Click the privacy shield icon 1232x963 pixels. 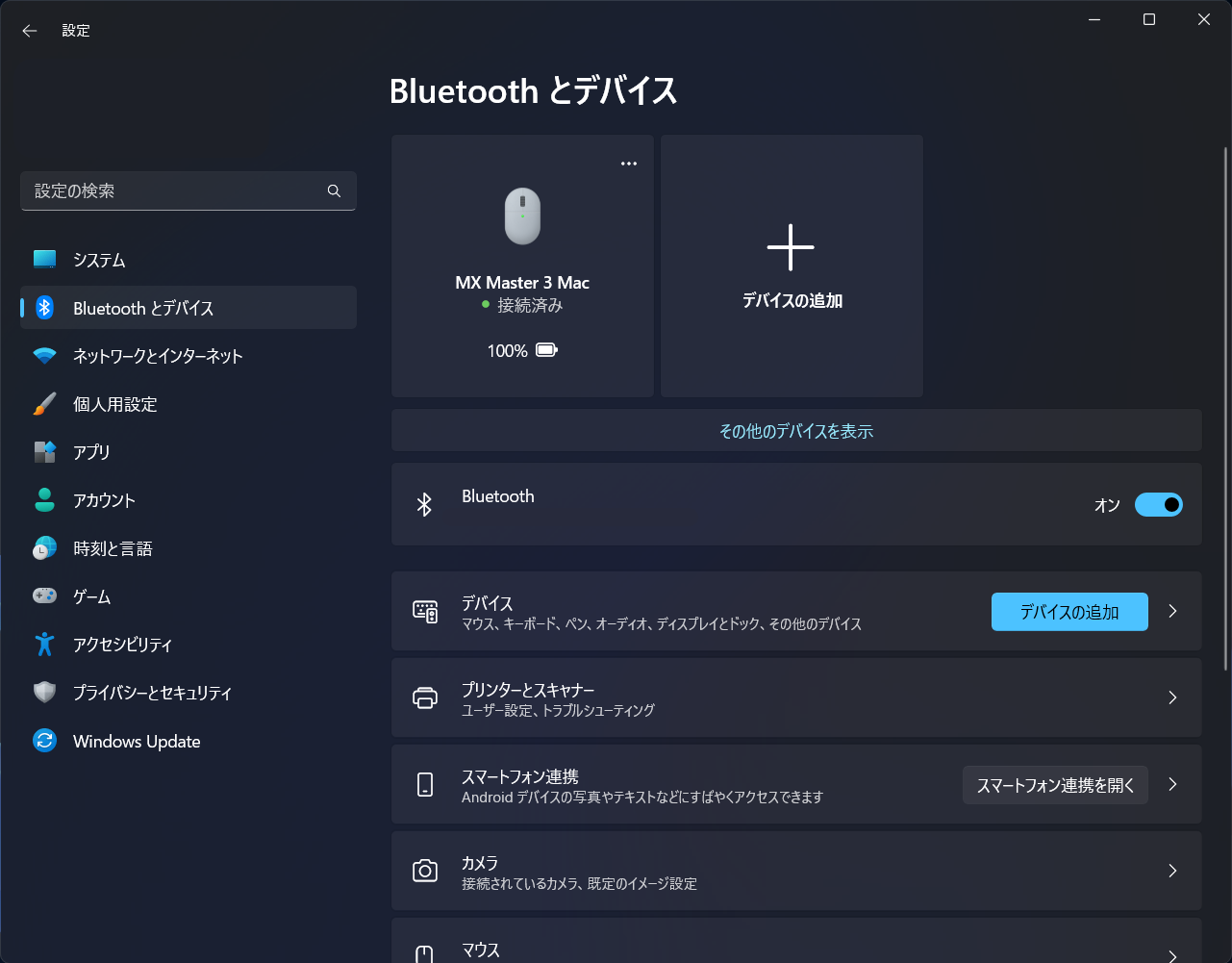tap(45, 693)
